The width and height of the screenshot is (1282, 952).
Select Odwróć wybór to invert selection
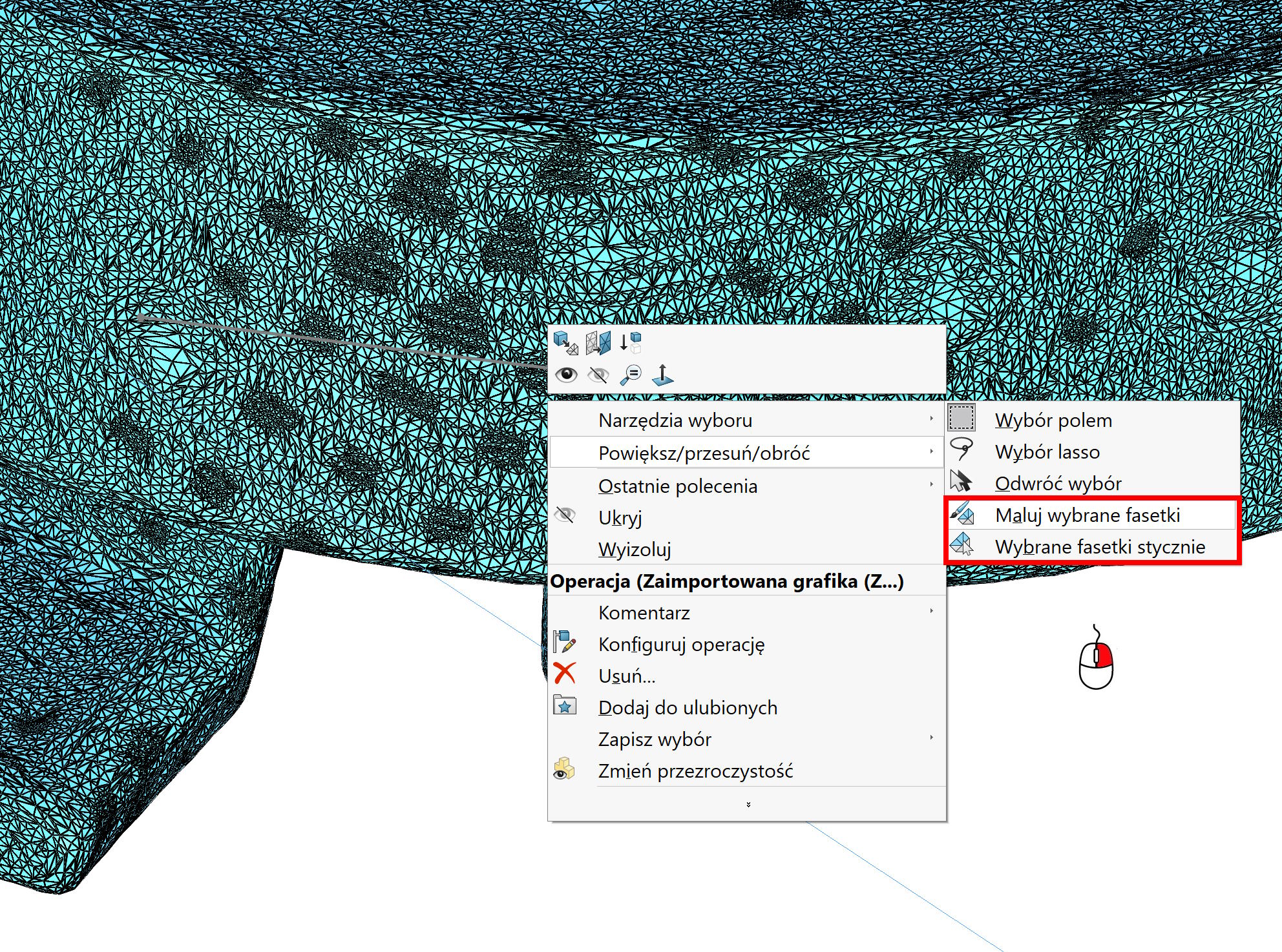point(1058,484)
